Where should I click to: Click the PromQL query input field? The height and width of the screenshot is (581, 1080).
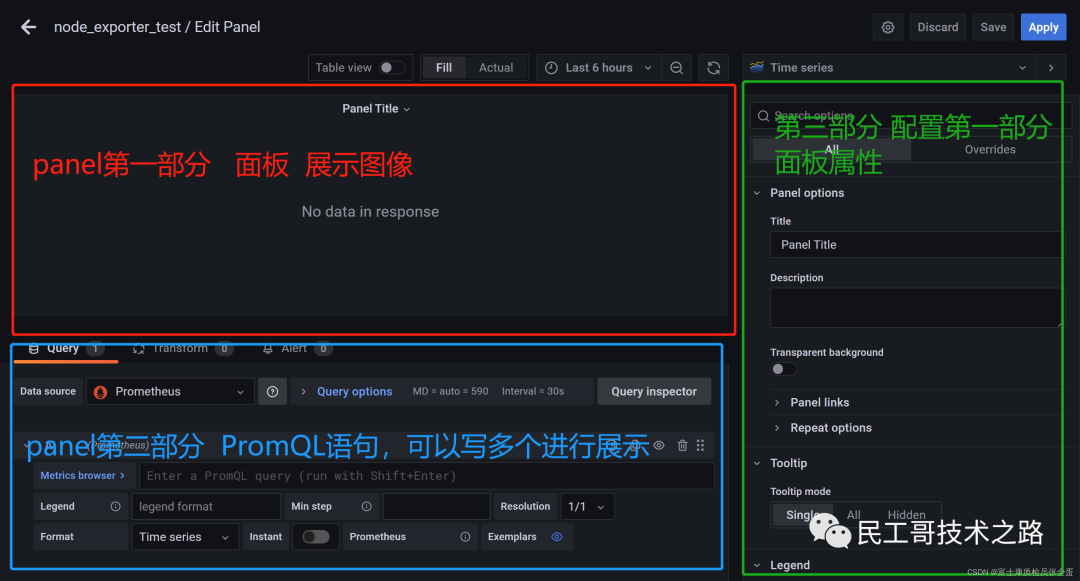pos(426,476)
